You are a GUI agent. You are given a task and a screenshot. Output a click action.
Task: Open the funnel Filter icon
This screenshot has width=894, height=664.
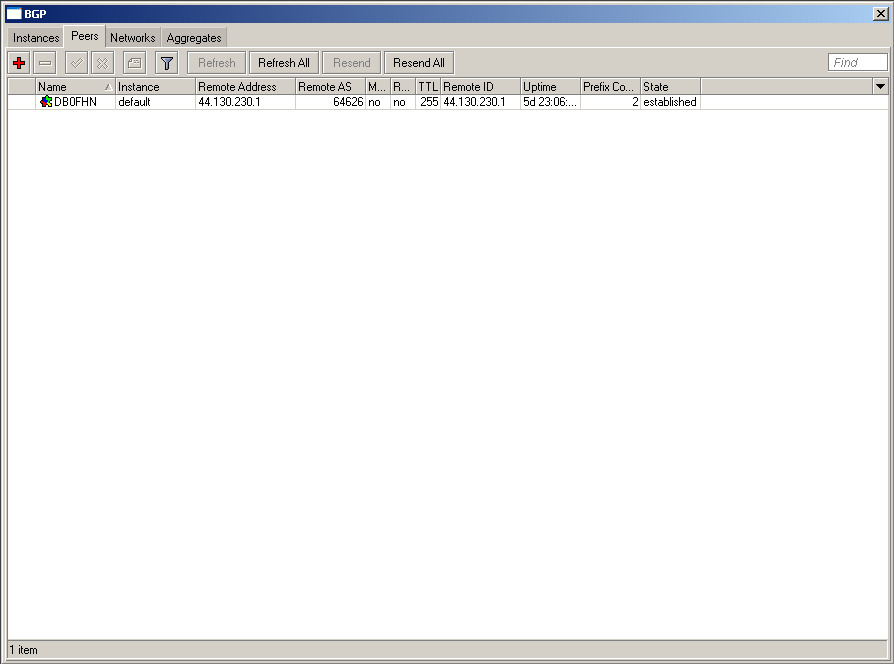coord(166,63)
